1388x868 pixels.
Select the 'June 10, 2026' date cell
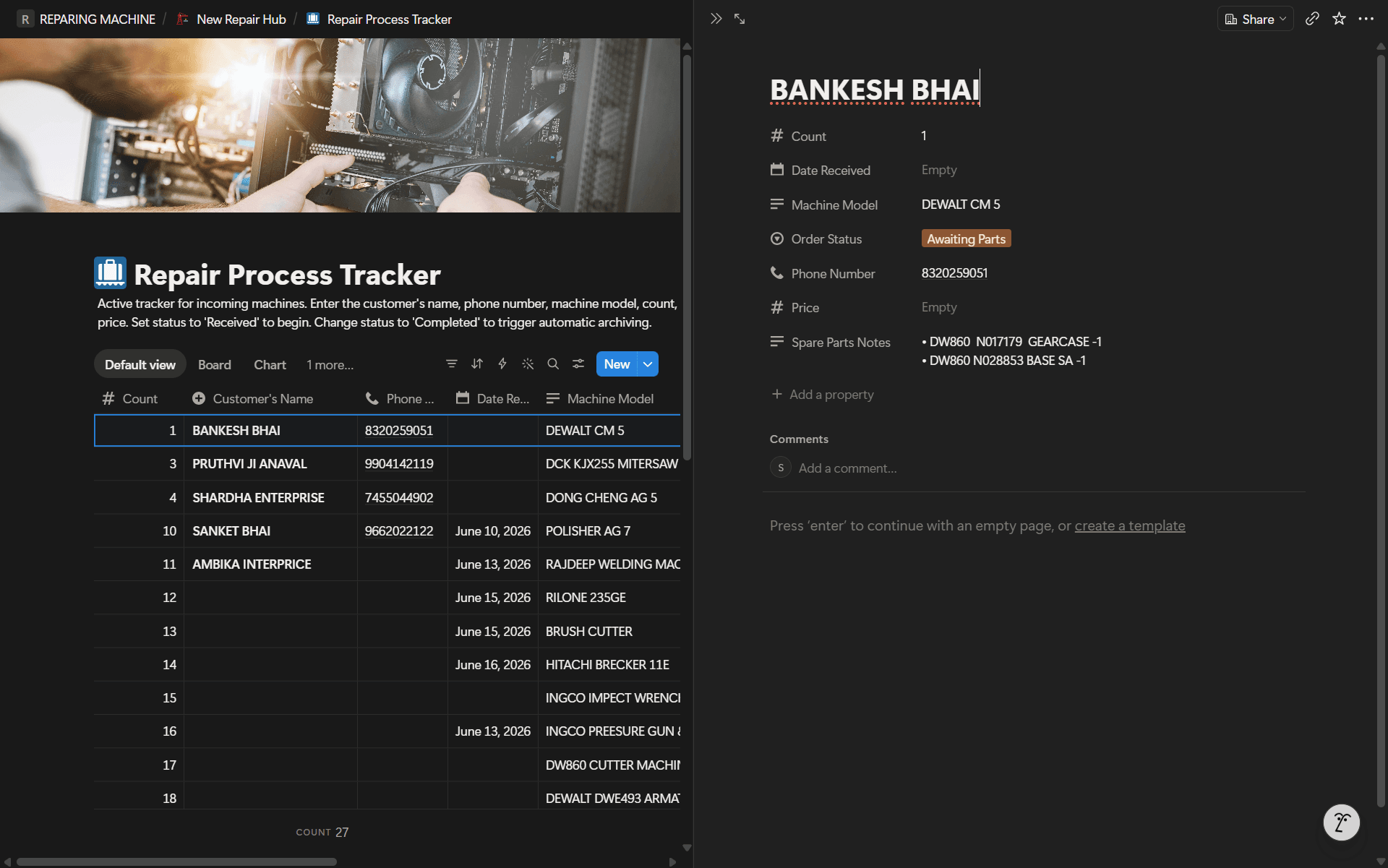click(492, 531)
